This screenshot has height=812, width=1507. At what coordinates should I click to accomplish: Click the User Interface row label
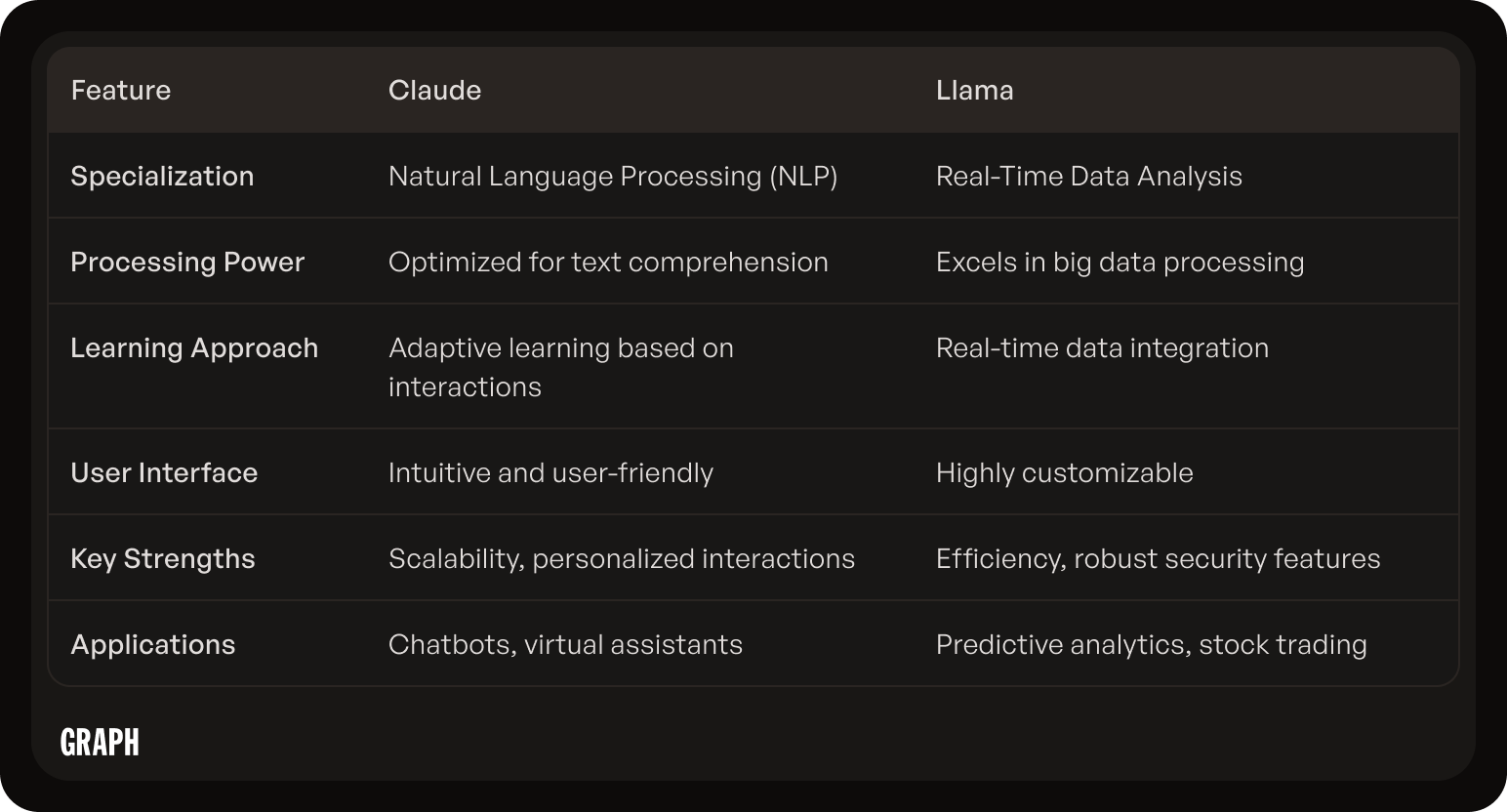pos(164,472)
